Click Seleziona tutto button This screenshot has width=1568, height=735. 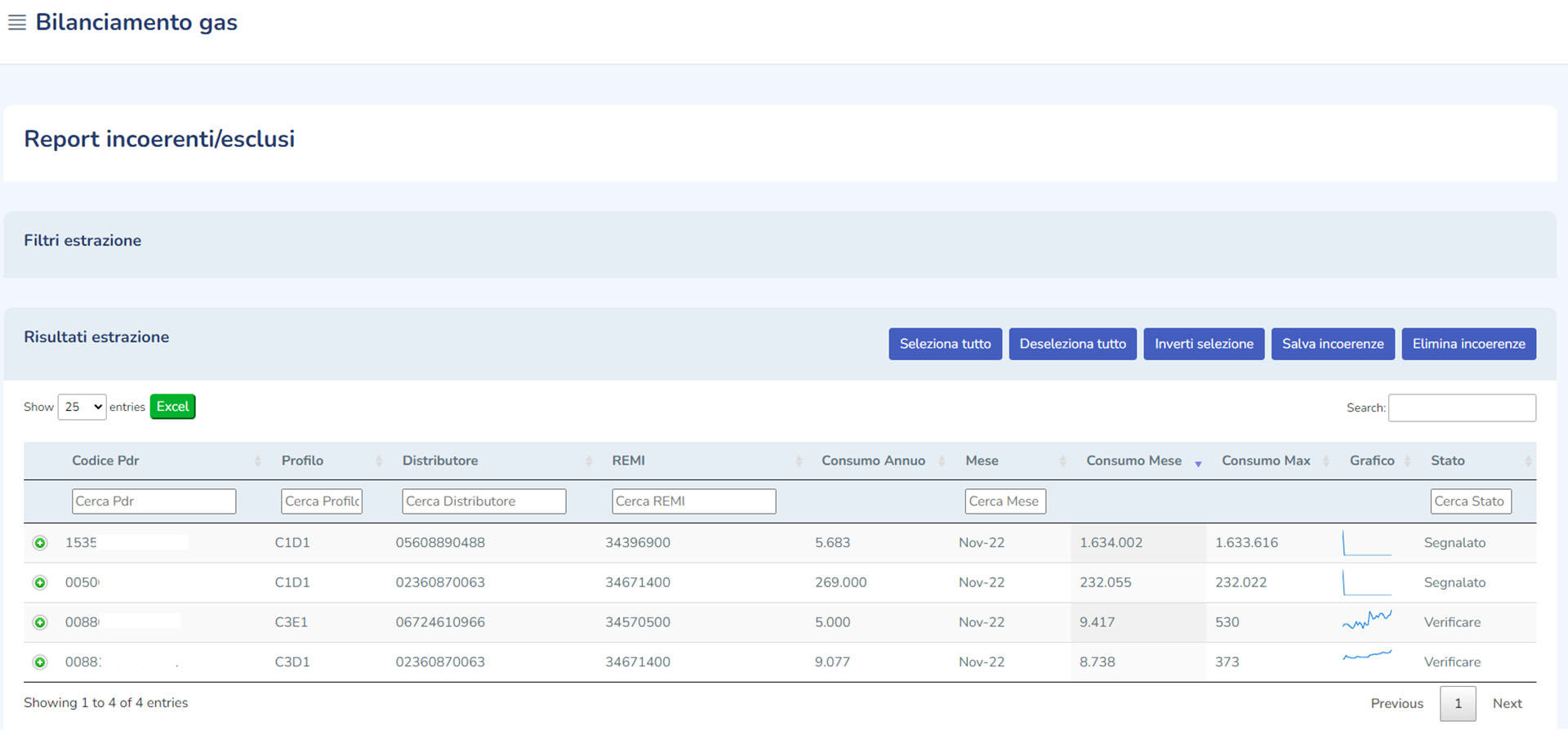coord(945,344)
